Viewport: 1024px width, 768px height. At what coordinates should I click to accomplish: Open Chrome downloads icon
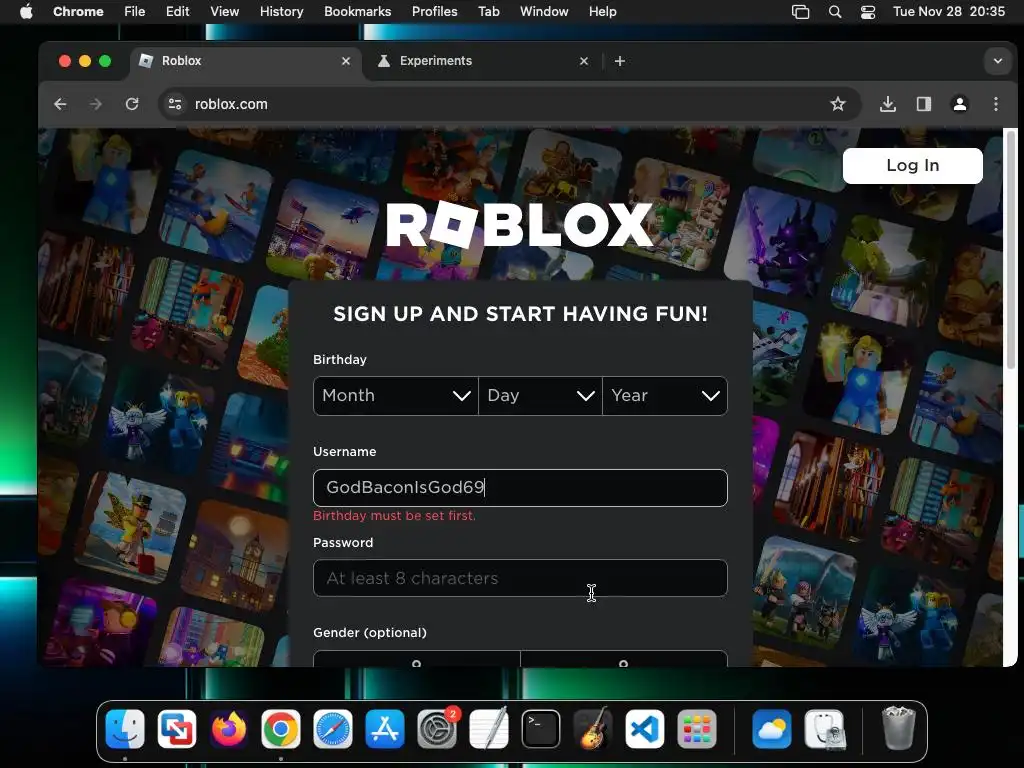click(888, 104)
